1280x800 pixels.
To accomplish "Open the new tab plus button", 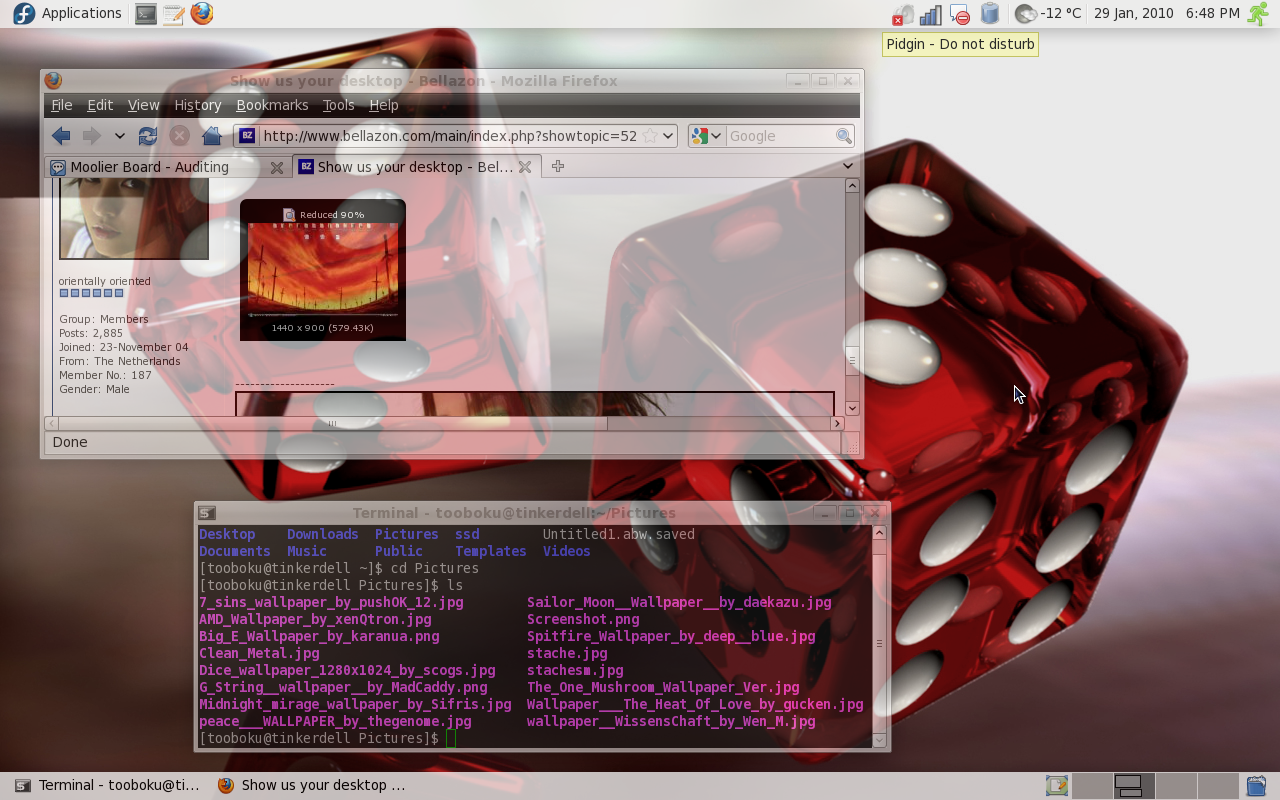I will (558, 166).
